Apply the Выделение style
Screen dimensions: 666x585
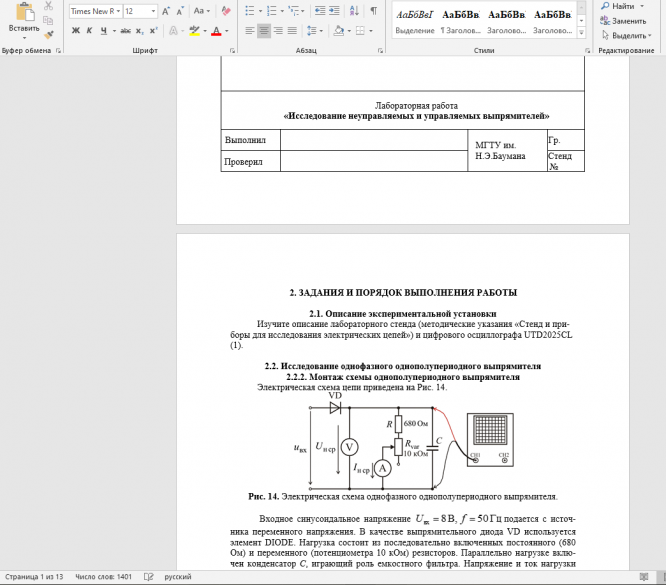click(x=415, y=22)
